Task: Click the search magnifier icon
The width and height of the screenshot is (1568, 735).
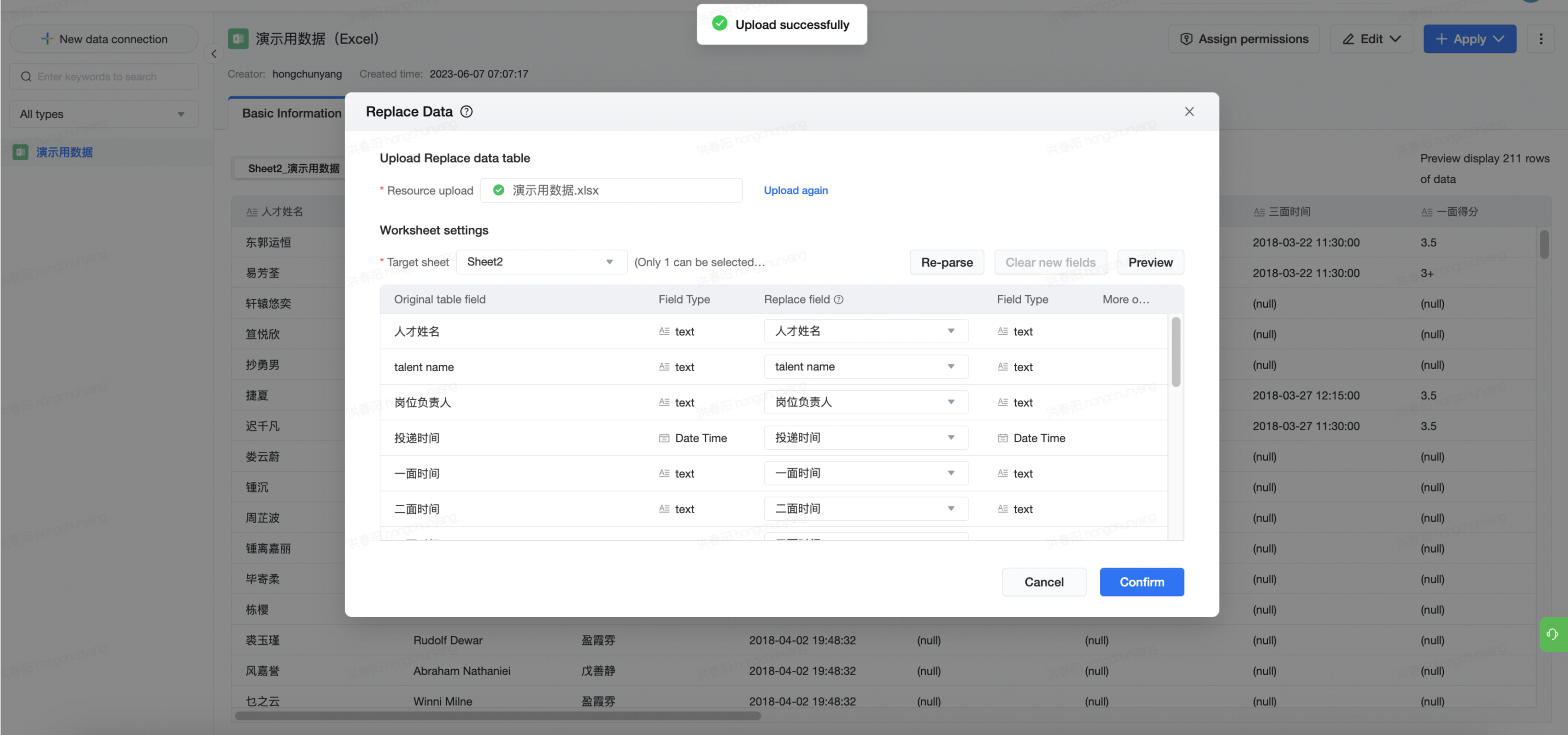Action: coord(26,77)
